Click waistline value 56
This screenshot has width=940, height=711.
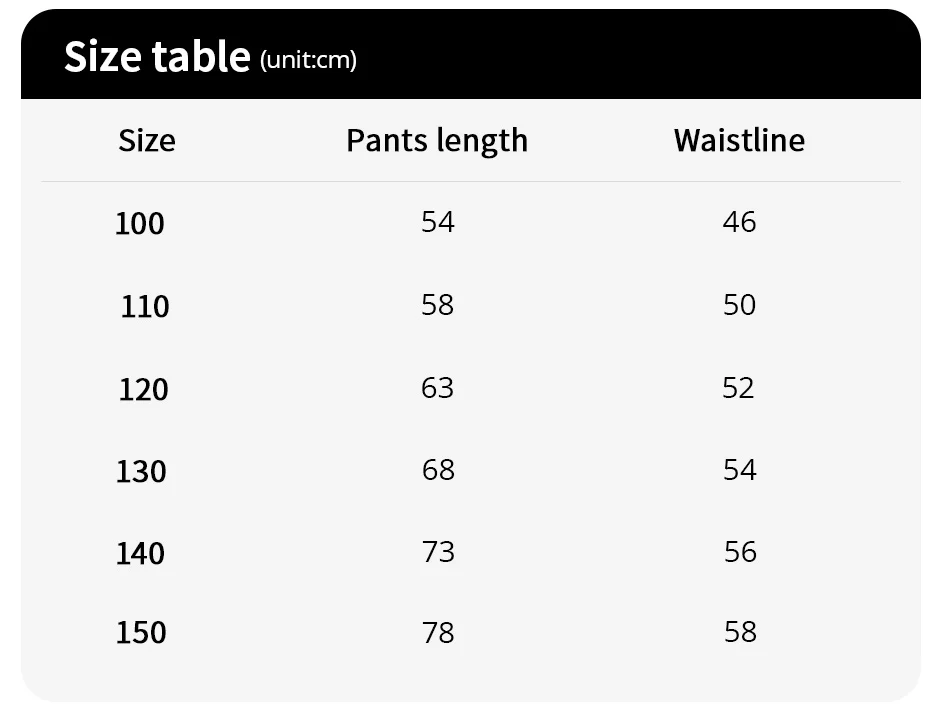pyautogui.click(x=740, y=552)
